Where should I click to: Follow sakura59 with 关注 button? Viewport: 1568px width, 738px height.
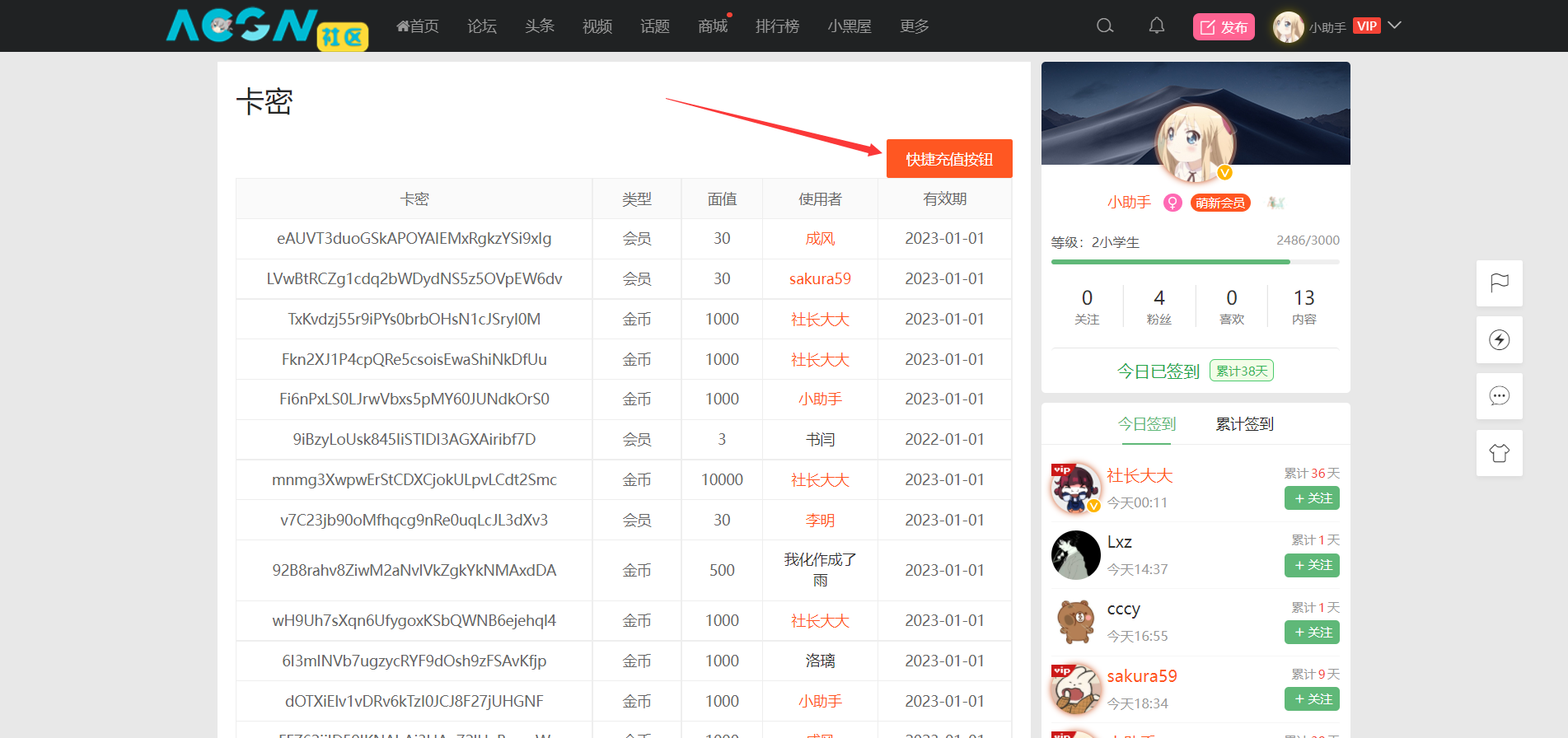1312,699
